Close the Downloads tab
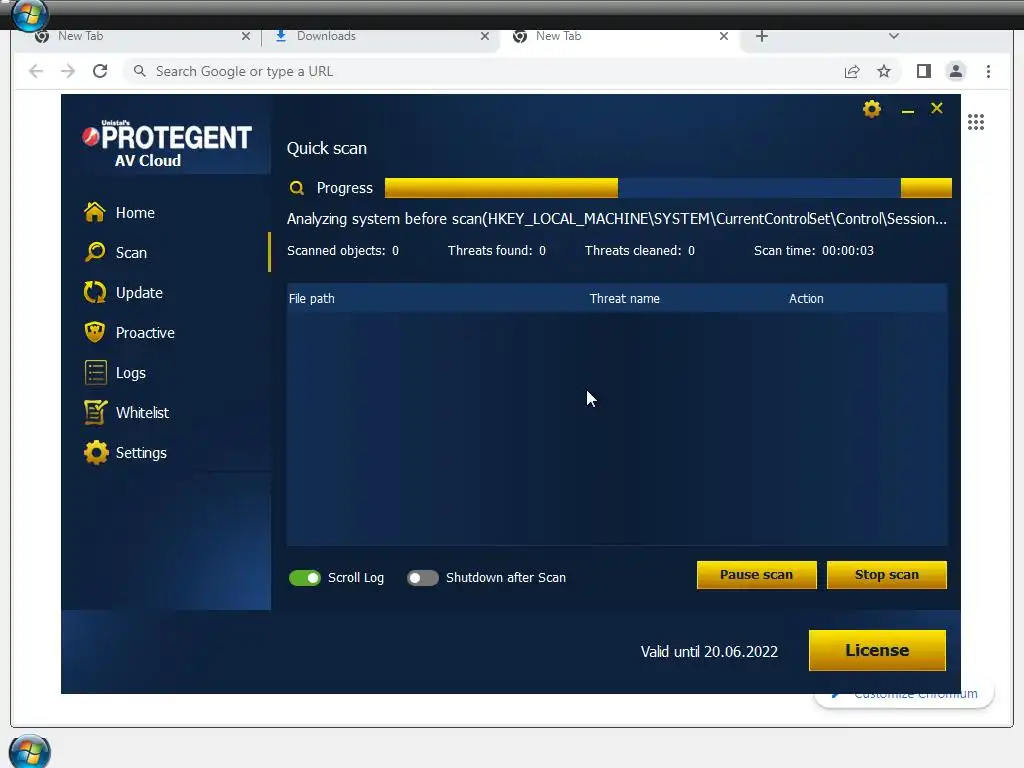Image resolution: width=1024 pixels, height=768 pixels. [x=485, y=37]
